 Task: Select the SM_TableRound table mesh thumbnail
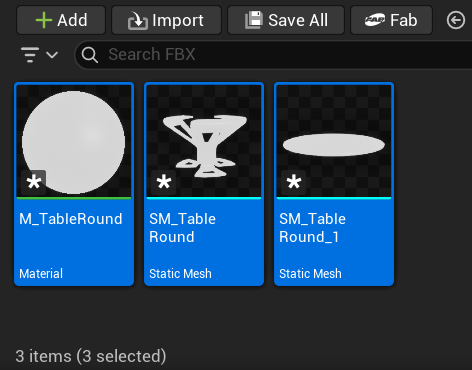coord(204,141)
